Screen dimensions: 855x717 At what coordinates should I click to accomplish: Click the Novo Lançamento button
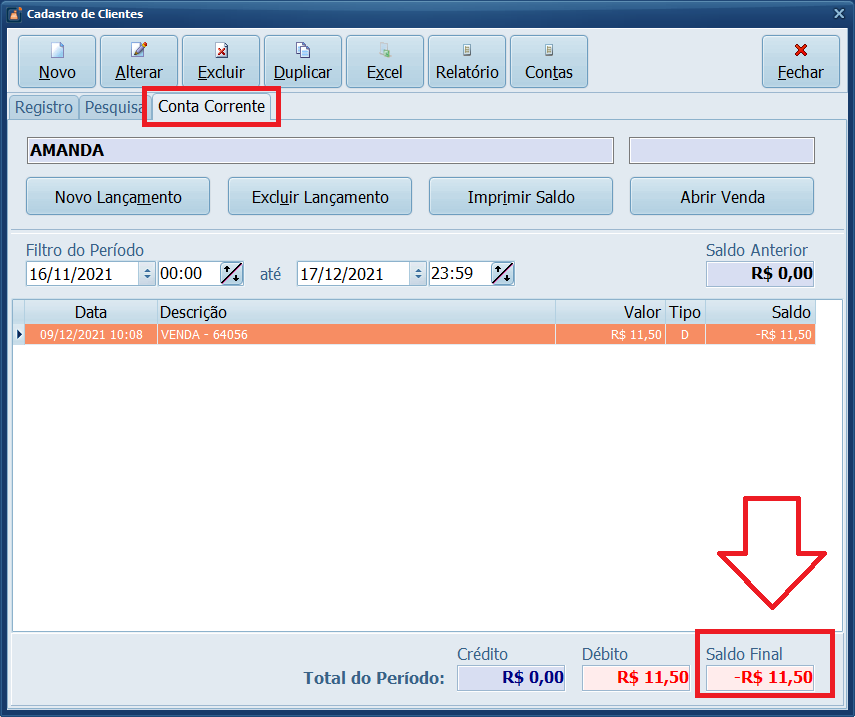pyautogui.click(x=118, y=197)
